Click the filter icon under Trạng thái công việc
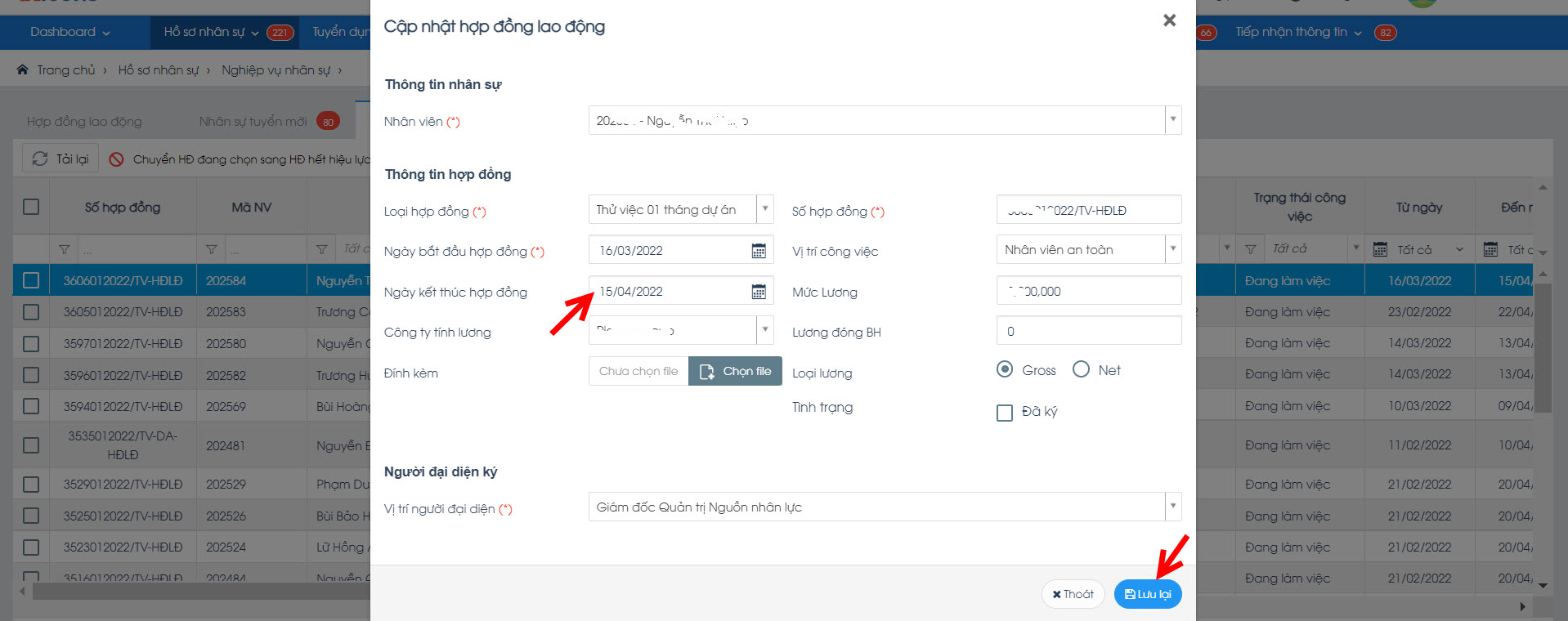 (x=1250, y=249)
